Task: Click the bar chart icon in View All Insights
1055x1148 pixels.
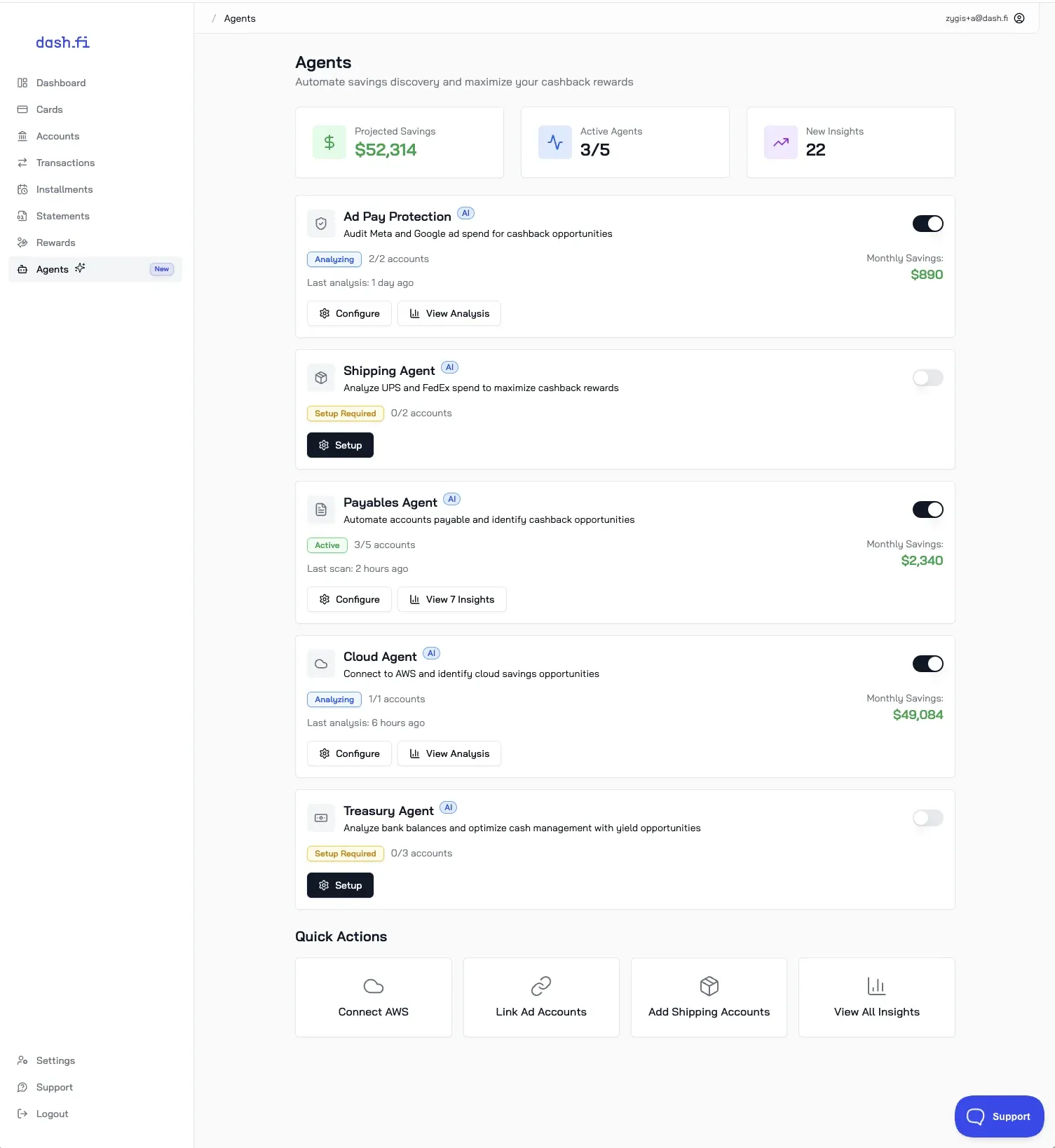Action: (x=877, y=986)
